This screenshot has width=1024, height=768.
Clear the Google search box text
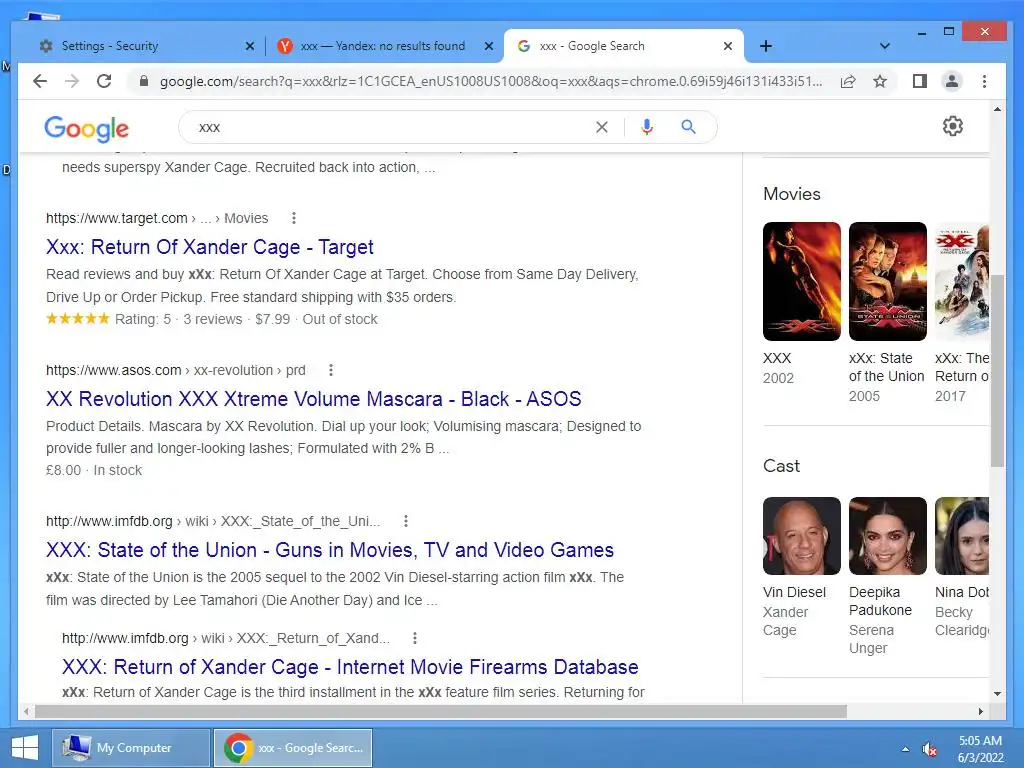[x=601, y=127]
